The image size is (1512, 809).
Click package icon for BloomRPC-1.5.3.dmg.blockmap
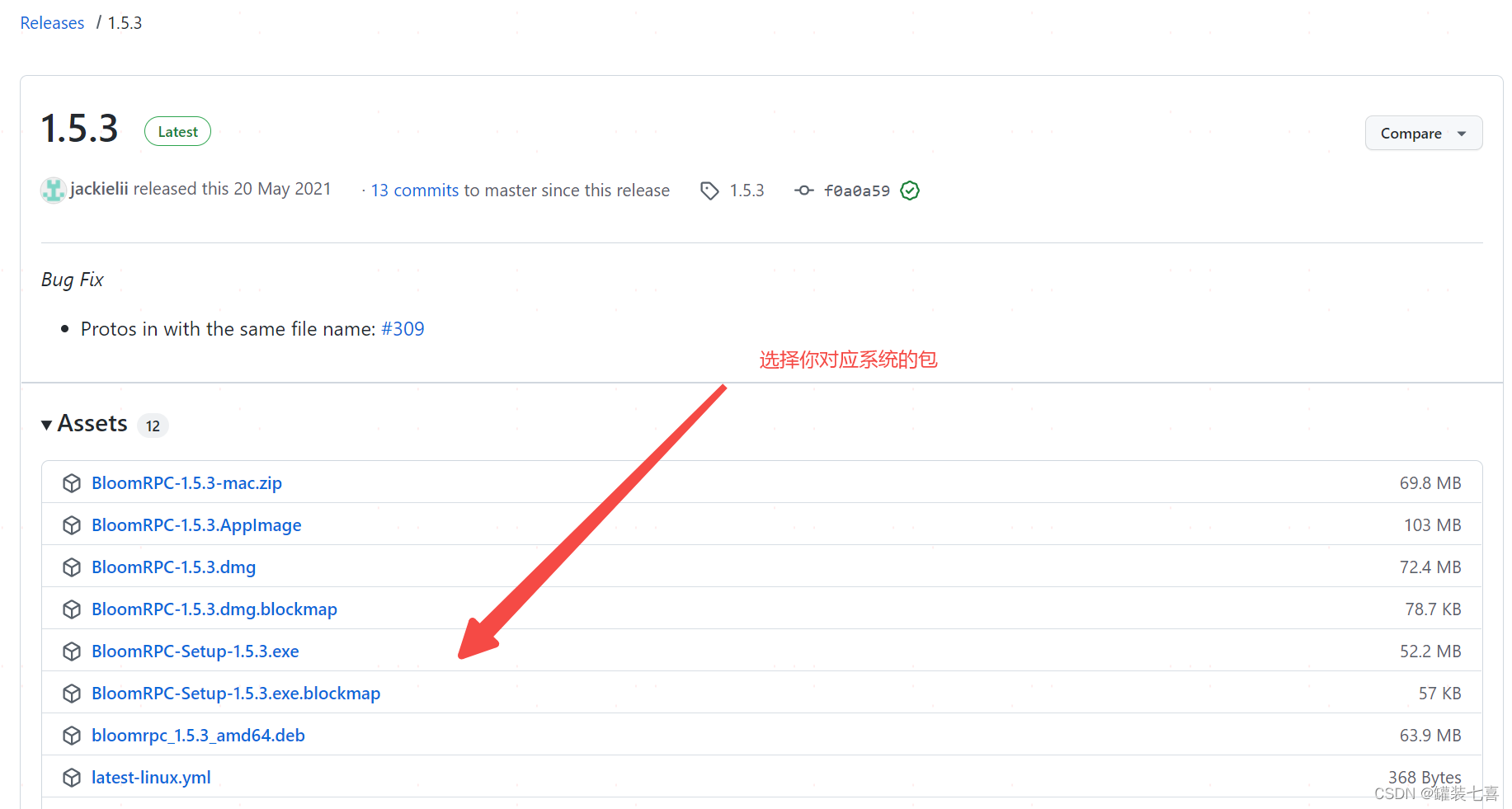coord(72,609)
